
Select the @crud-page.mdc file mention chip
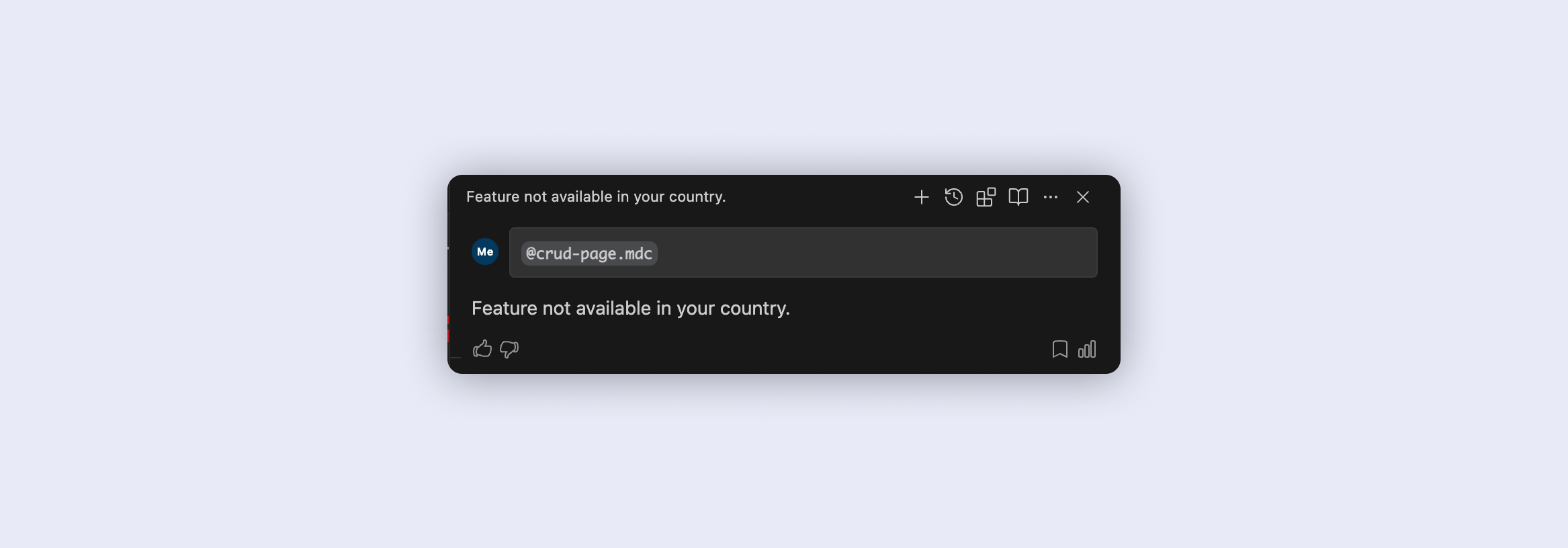pyautogui.click(x=589, y=253)
